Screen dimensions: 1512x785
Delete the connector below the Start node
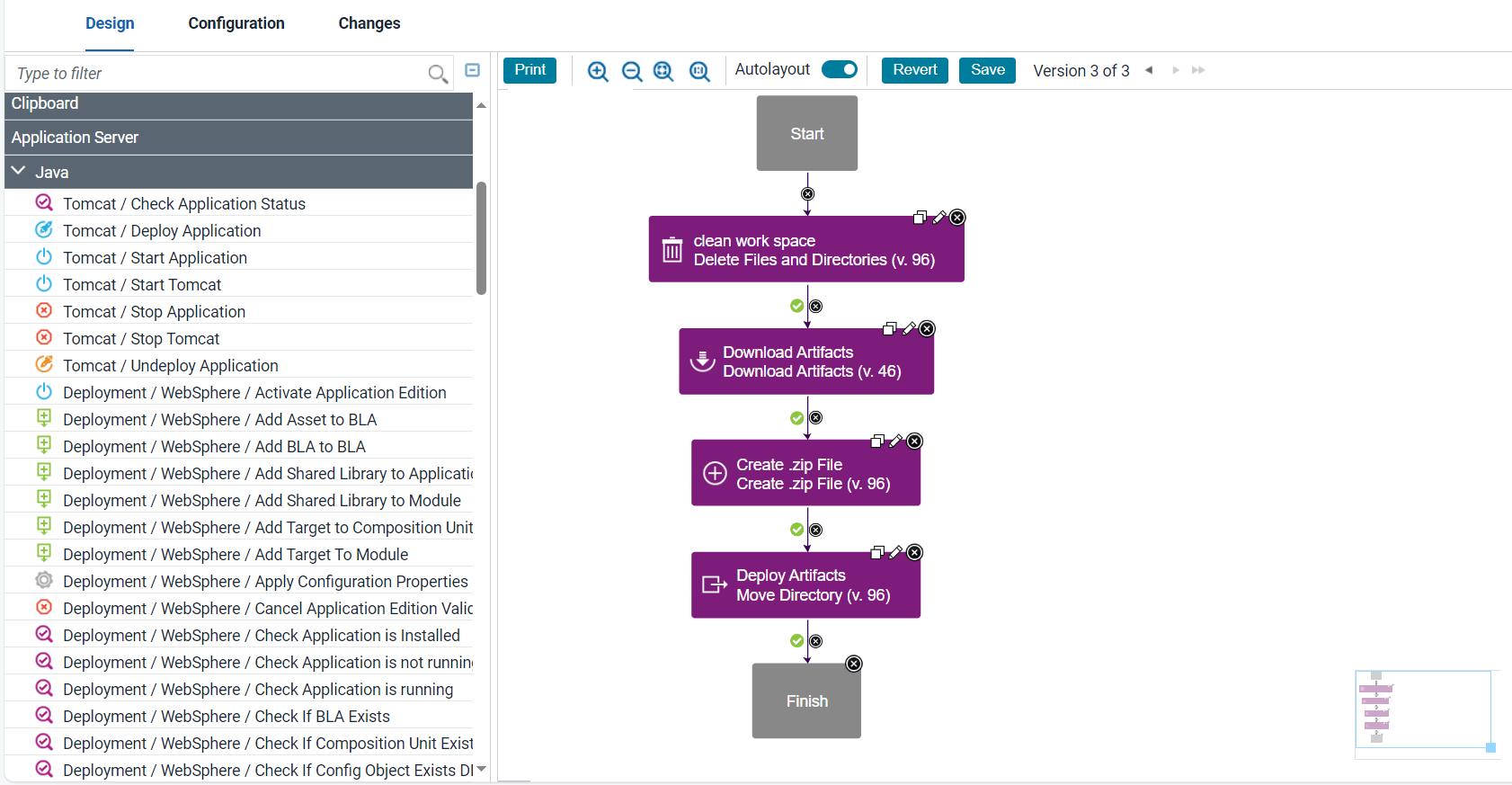(x=807, y=194)
